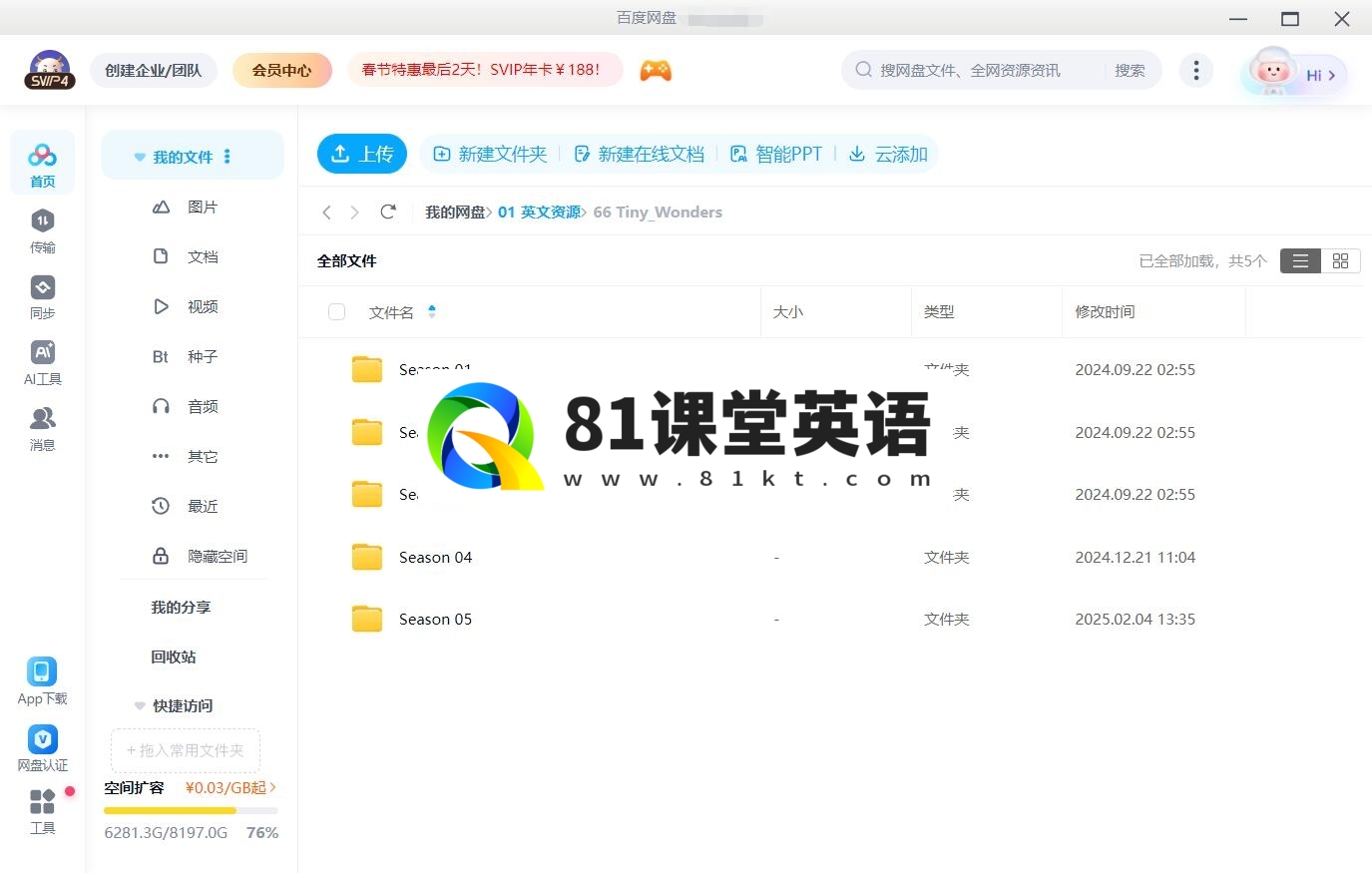Collapse the 我的文件 tree section
The height and width of the screenshot is (873, 1372).
[140, 158]
